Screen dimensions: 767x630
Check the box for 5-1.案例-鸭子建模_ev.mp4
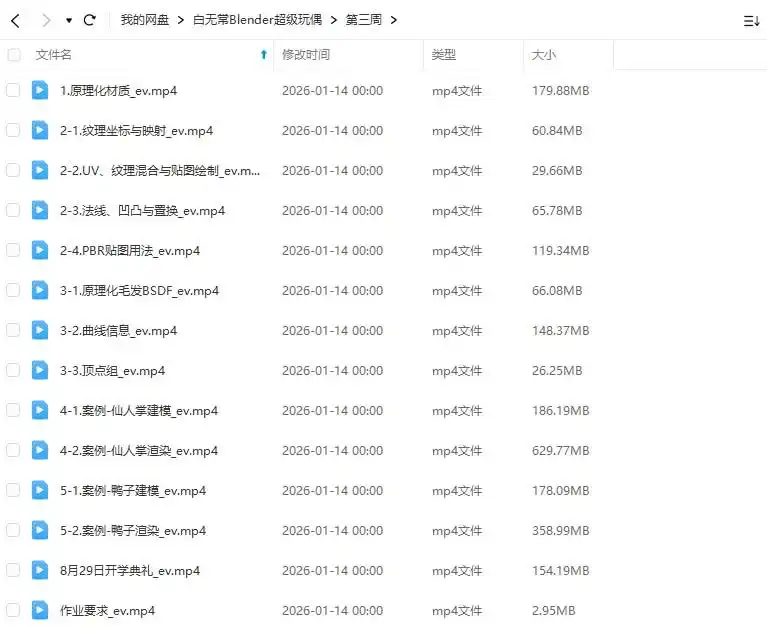point(13,491)
